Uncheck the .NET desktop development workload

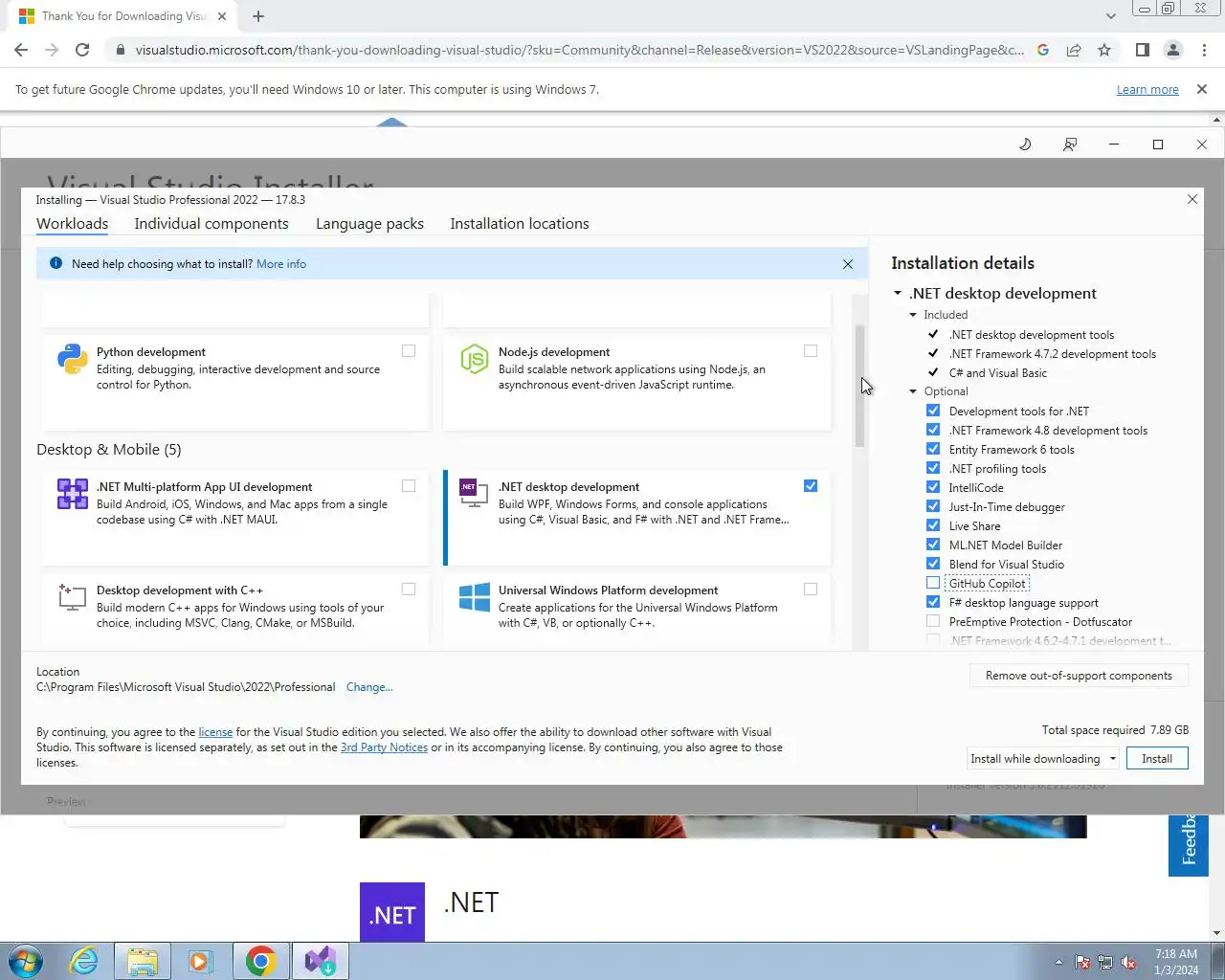811,486
